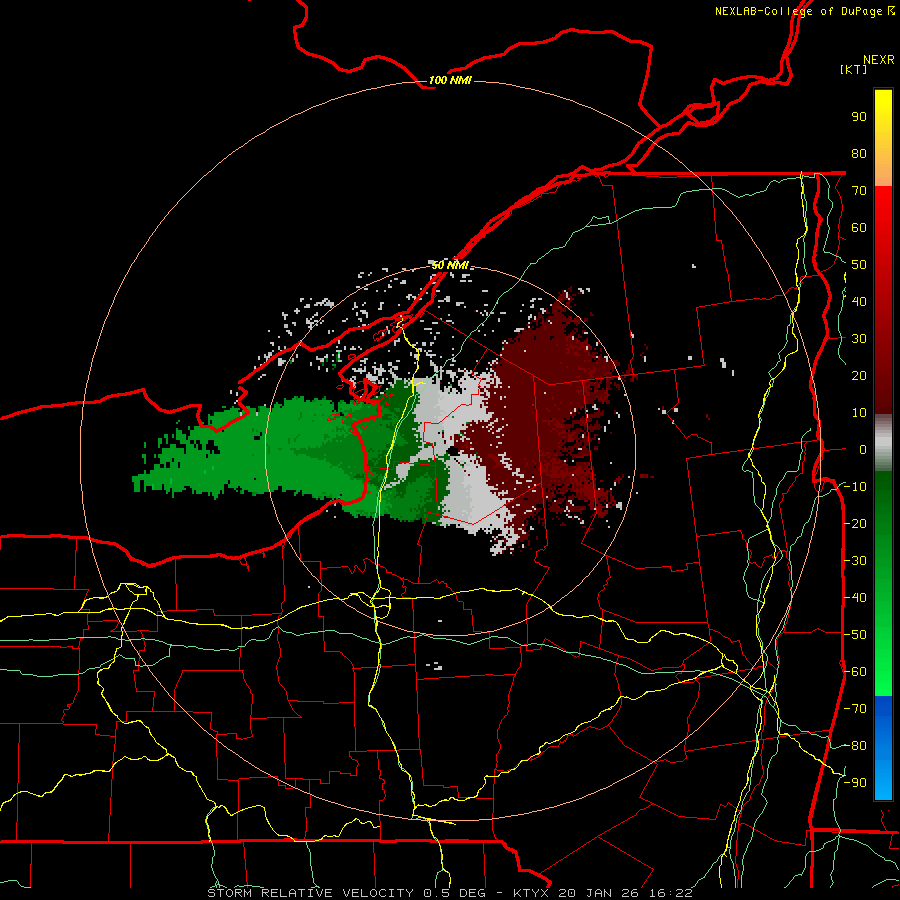
Task: Click the 90 knot value on the scale
Action: coord(859,117)
